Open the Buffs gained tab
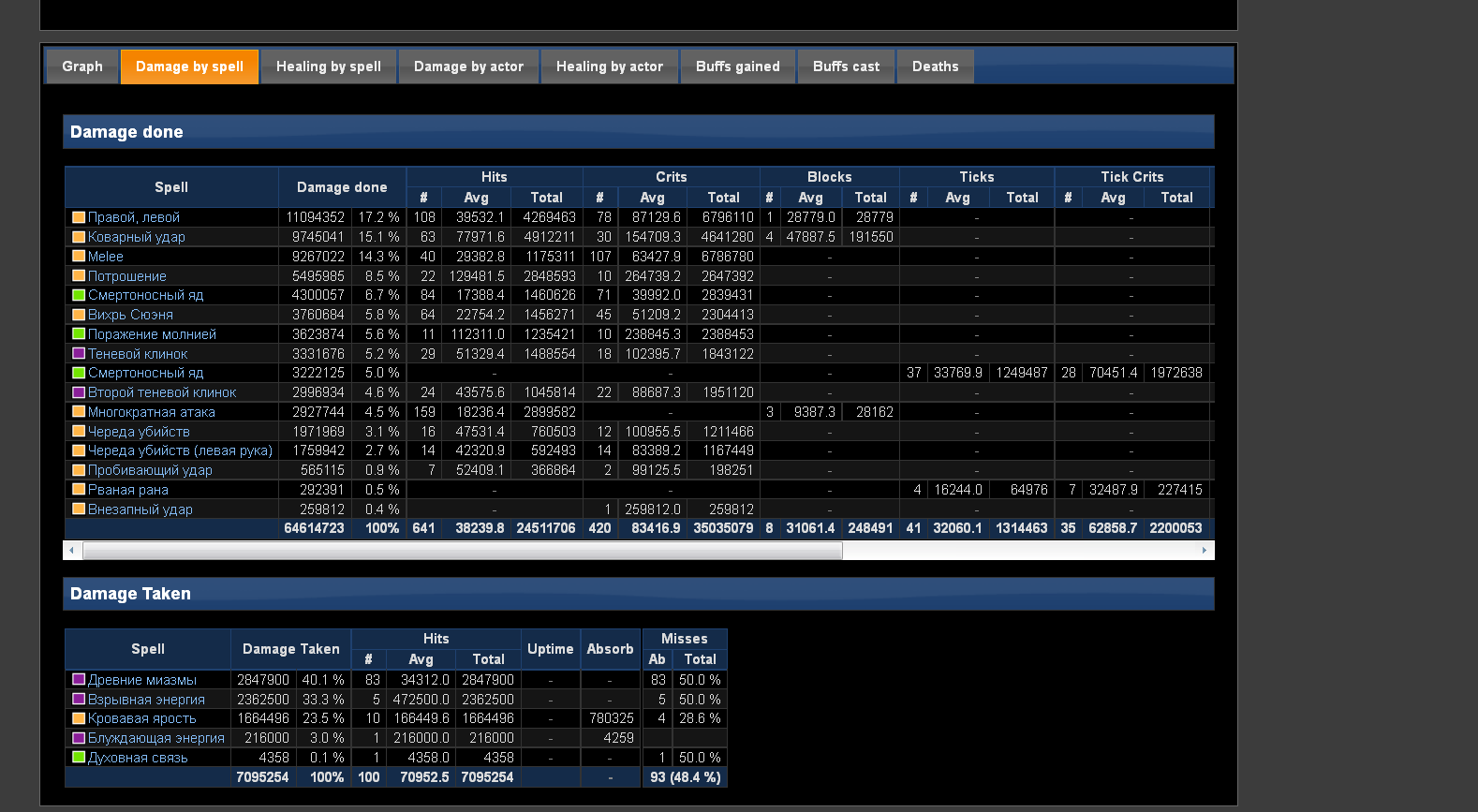The width and height of the screenshot is (1478, 812). 737,66
